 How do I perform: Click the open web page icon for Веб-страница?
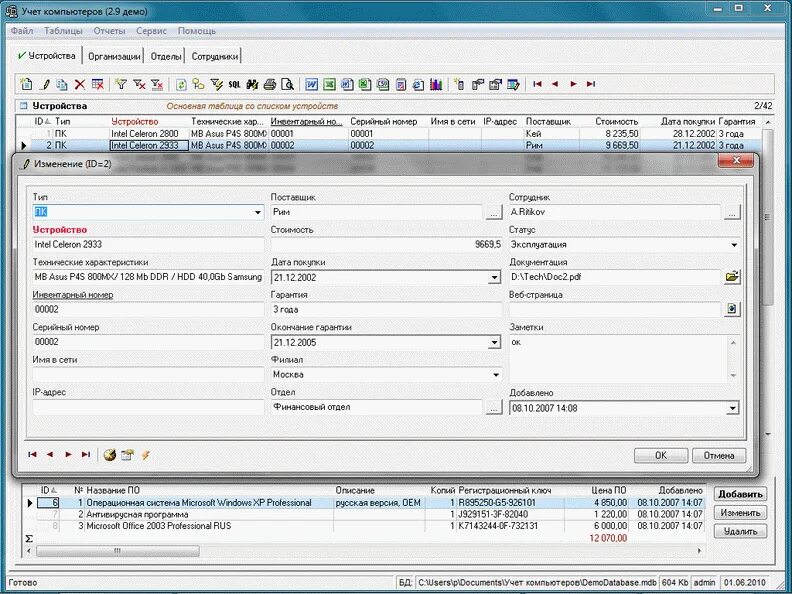click(732, 309)
